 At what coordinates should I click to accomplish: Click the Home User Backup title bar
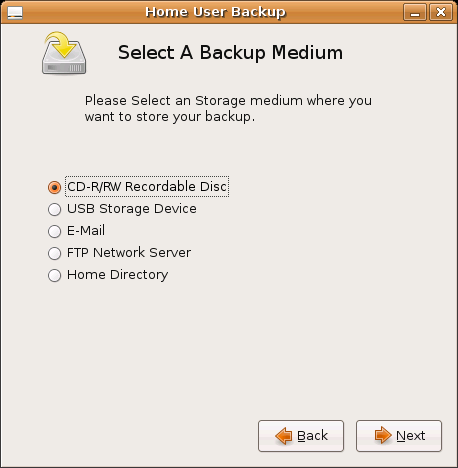click(x=215, y=12)
